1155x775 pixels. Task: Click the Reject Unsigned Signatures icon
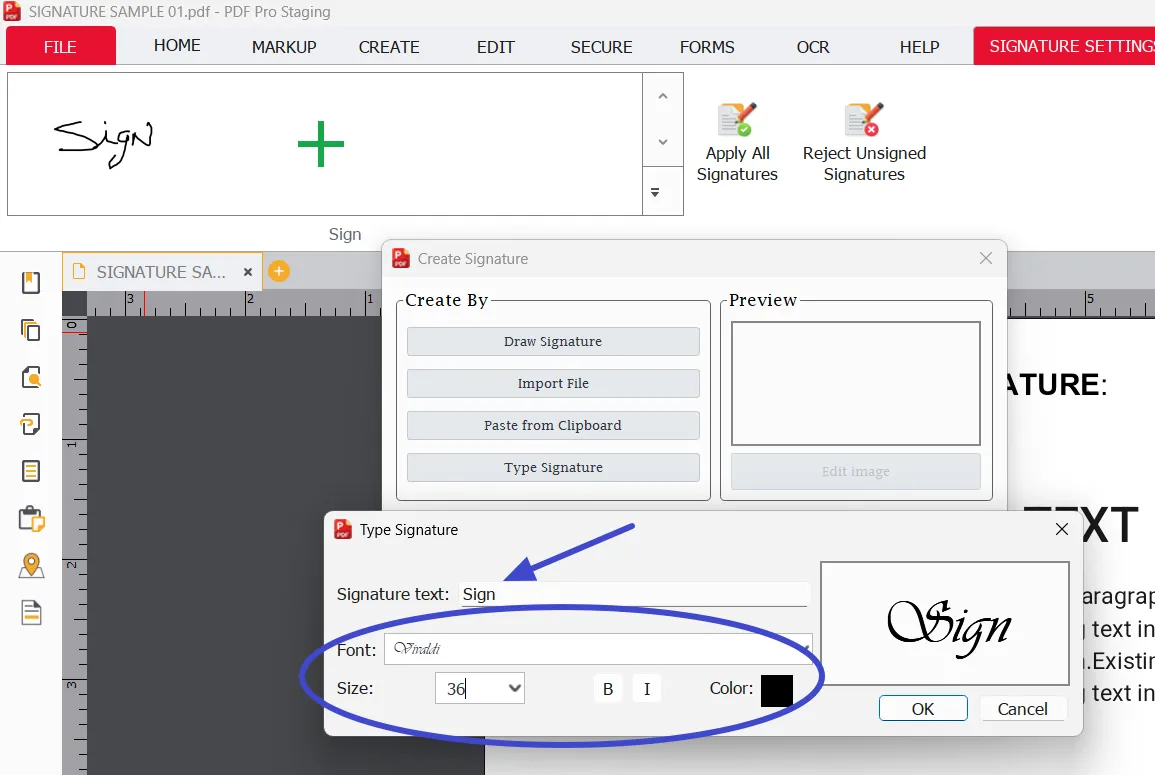click(864, 120)
